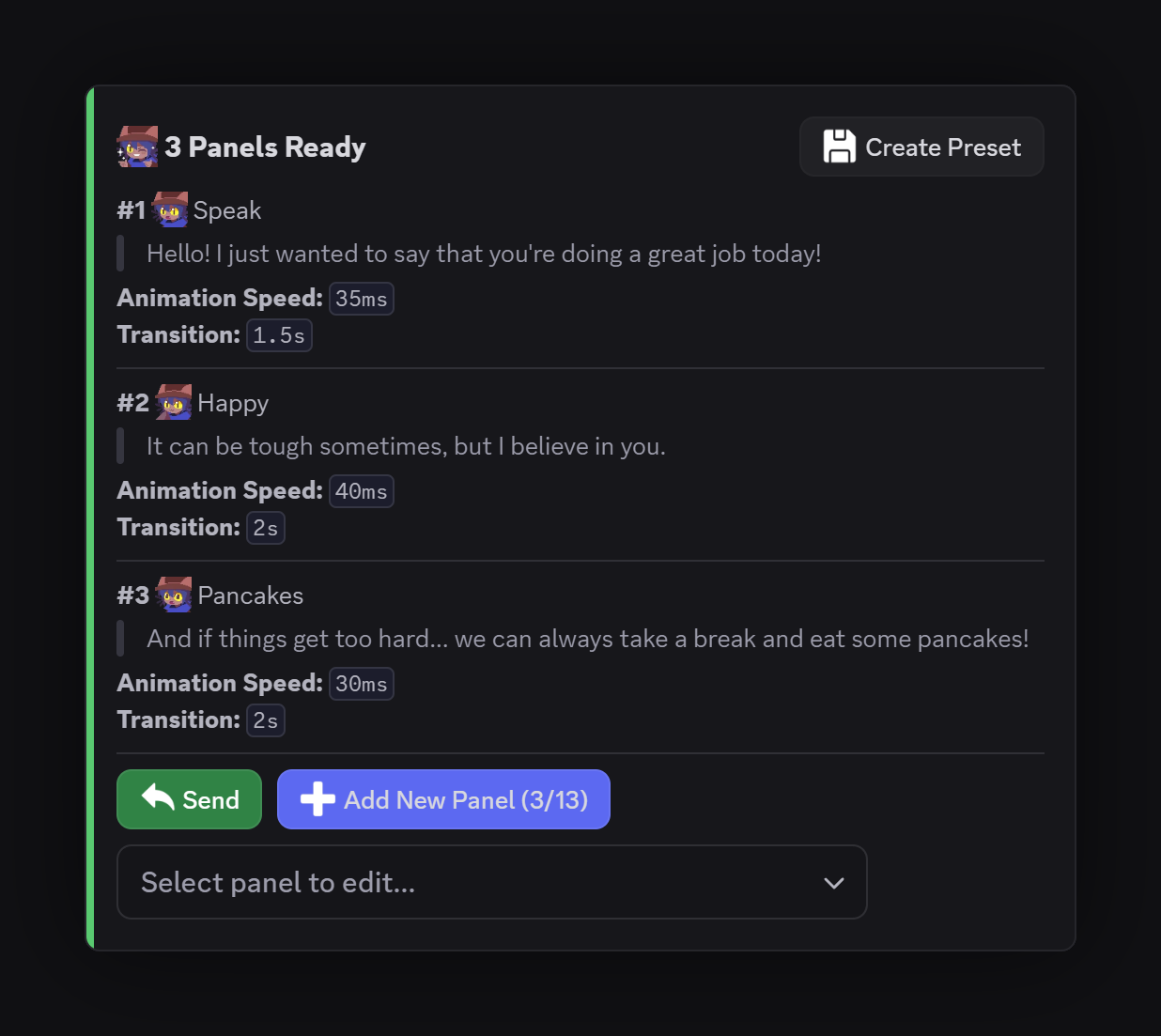
Task: Add a new panel (3/13)
Action: pyautogui.click(x=443, y=799)
